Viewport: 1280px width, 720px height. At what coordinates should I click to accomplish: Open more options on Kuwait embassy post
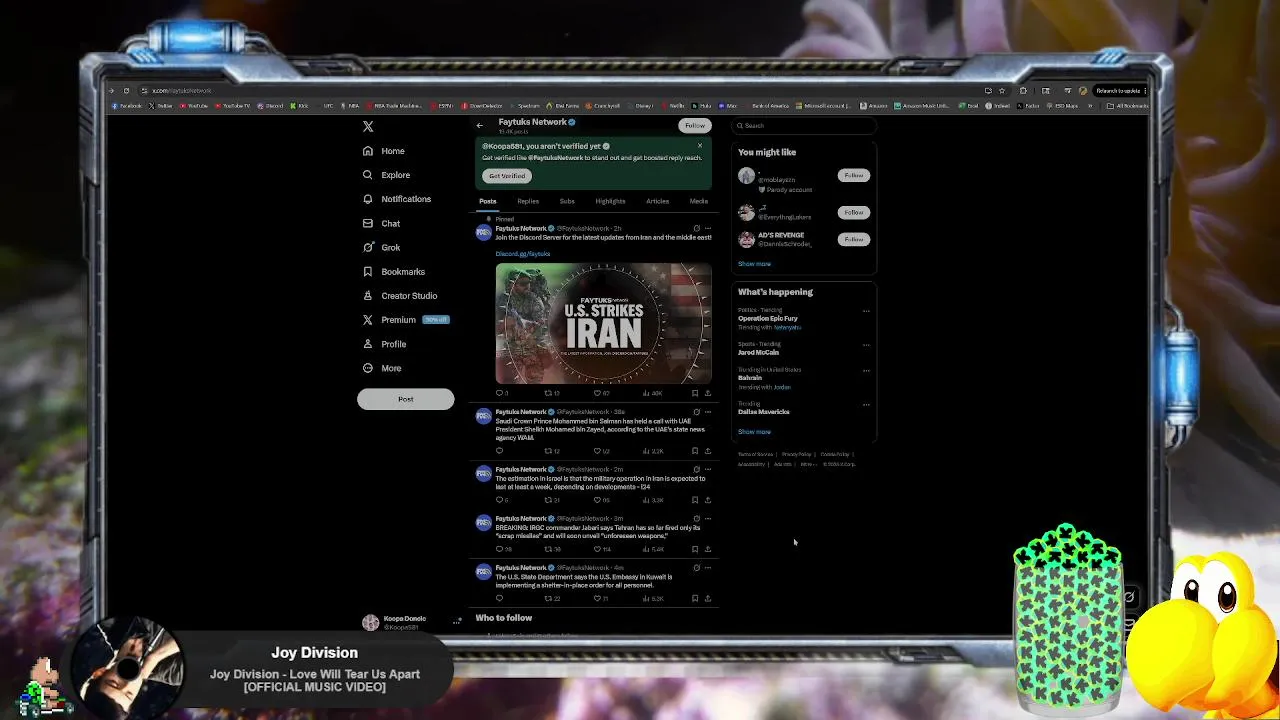coord(708,567)
